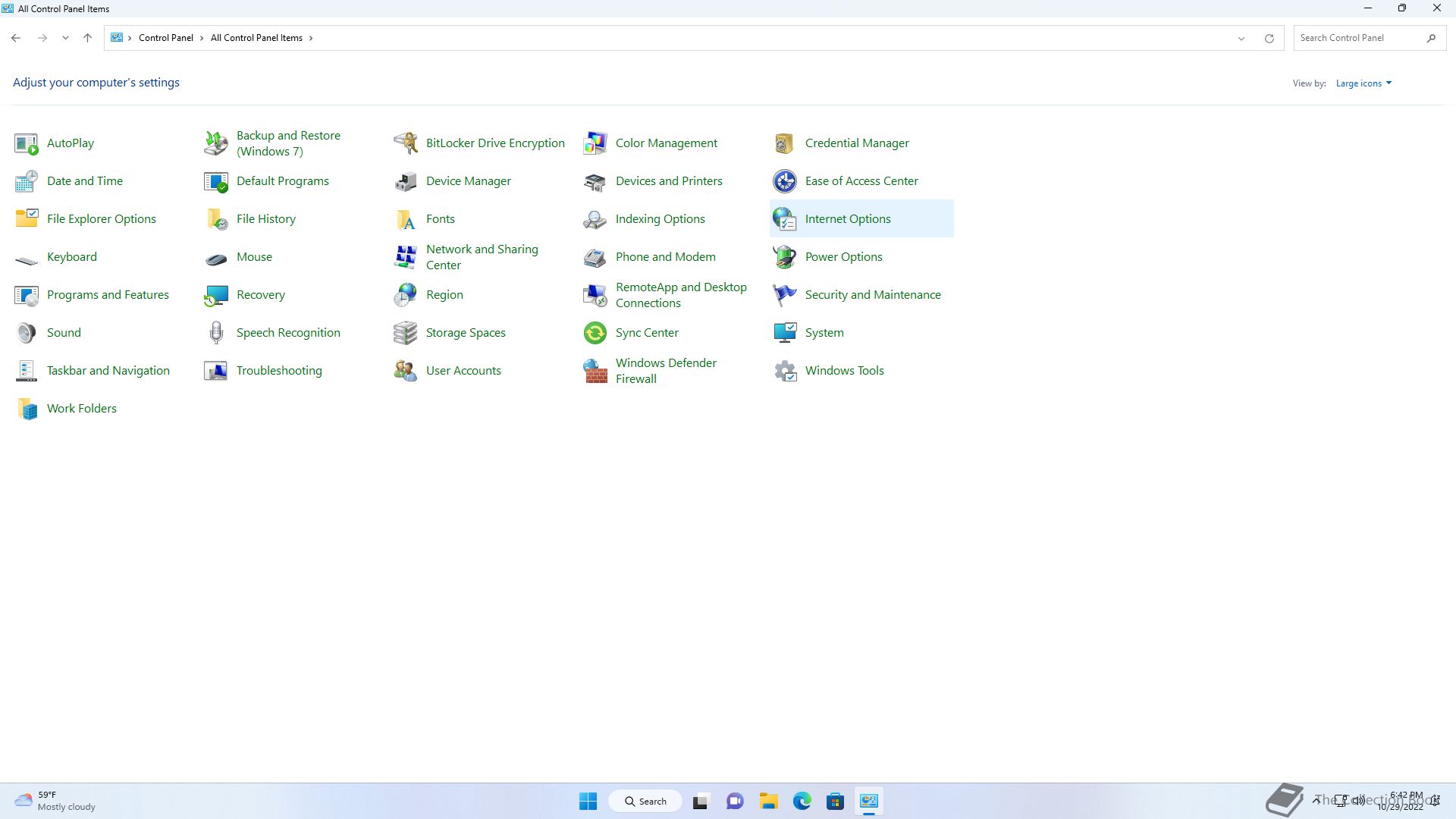
Task: Expand chevron before Control Panel breadcrumb
Action: pos(130,38)
